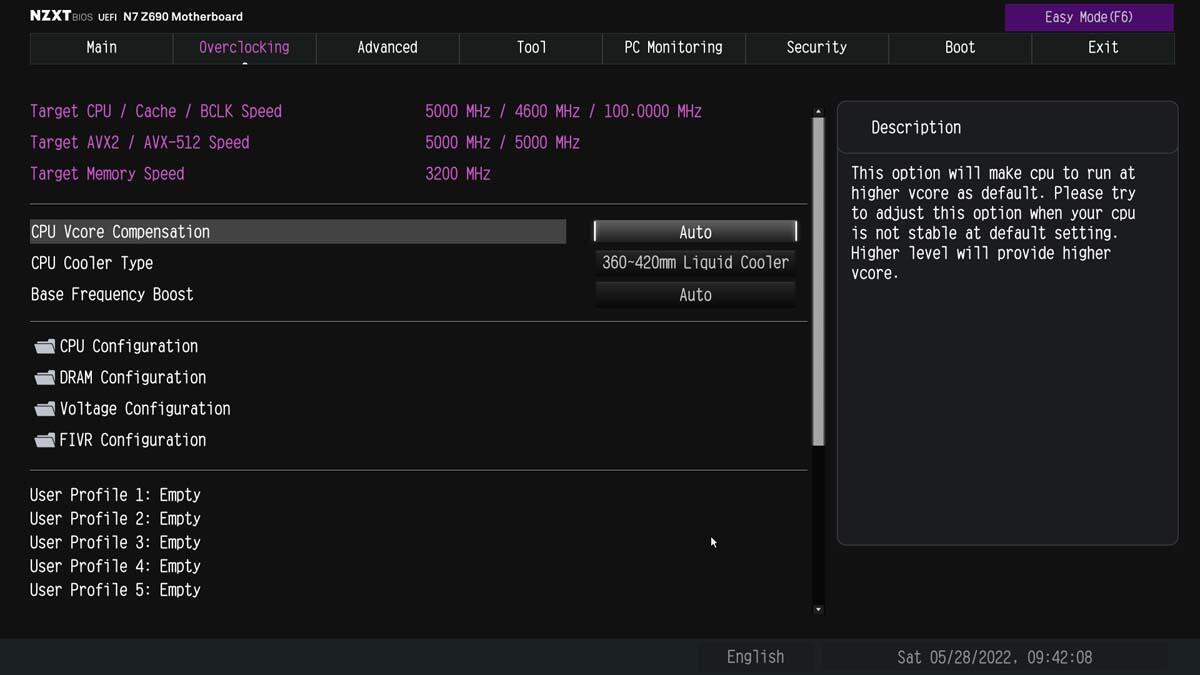Select User Profile 5: Empty
1200x675 pixels.
coord(115,590)
